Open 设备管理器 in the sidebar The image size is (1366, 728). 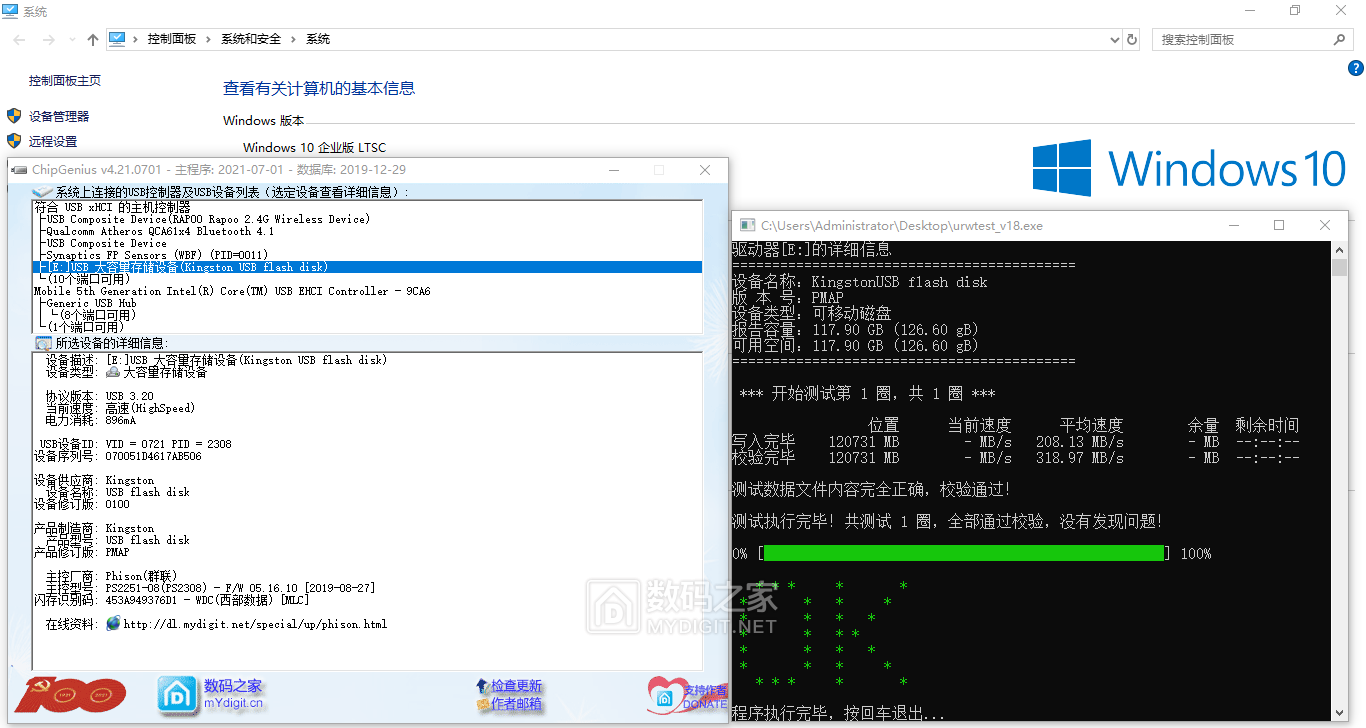coord(59,116)
